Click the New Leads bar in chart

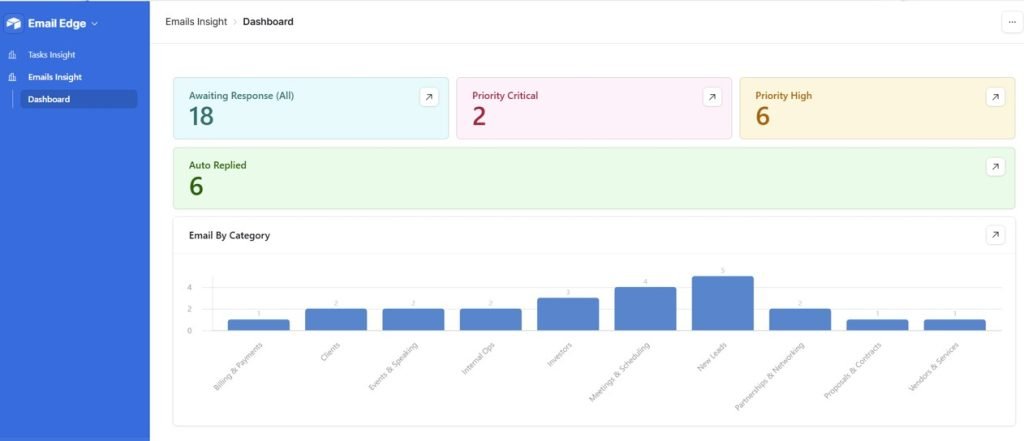[722, 304]
